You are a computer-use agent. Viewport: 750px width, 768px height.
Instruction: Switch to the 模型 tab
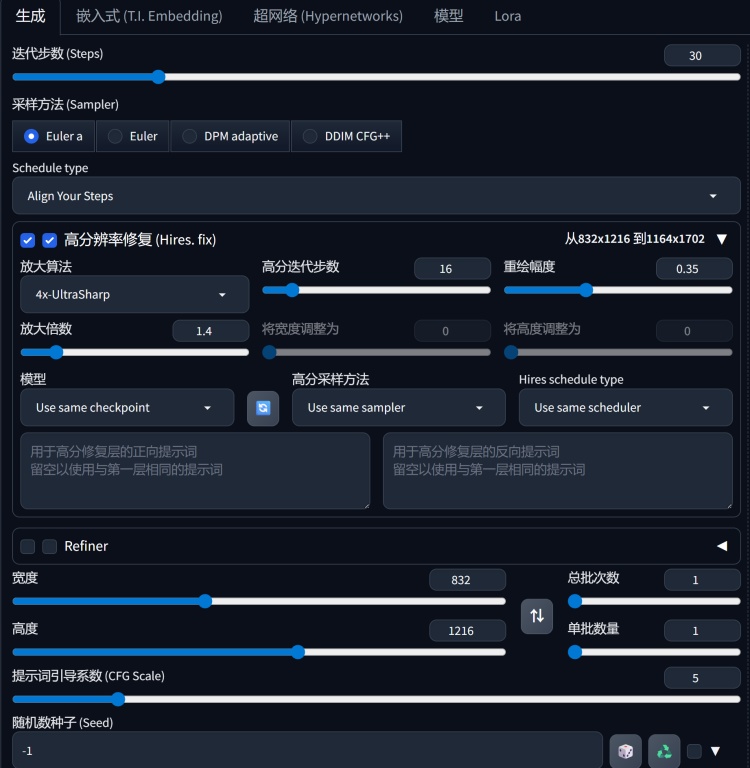coord(448,16)
